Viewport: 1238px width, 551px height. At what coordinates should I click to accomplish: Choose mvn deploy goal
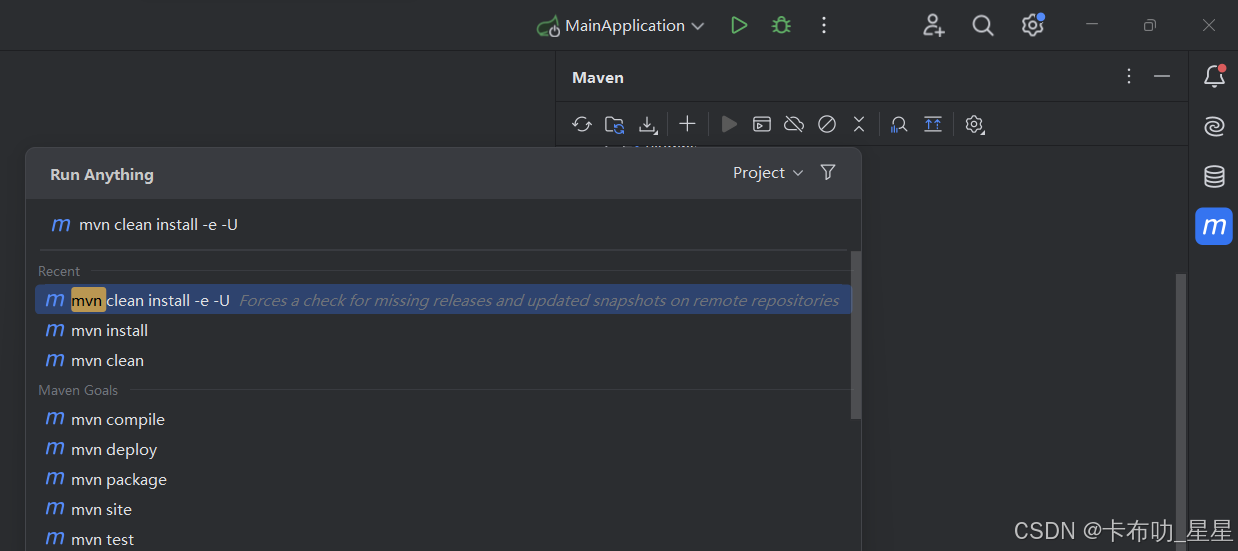coord(443,449)
